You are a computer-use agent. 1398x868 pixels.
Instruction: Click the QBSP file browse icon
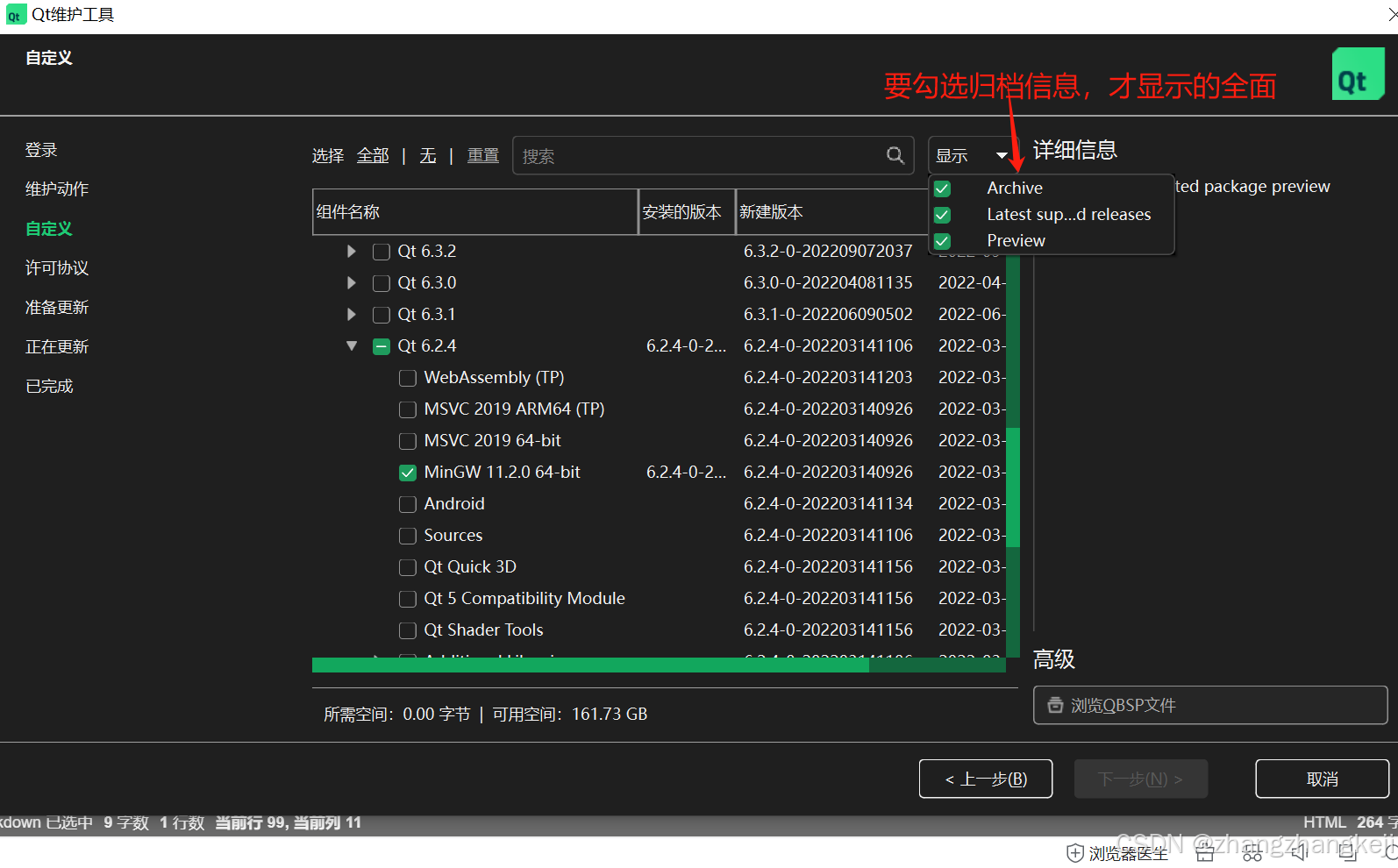coord(1055,705)
